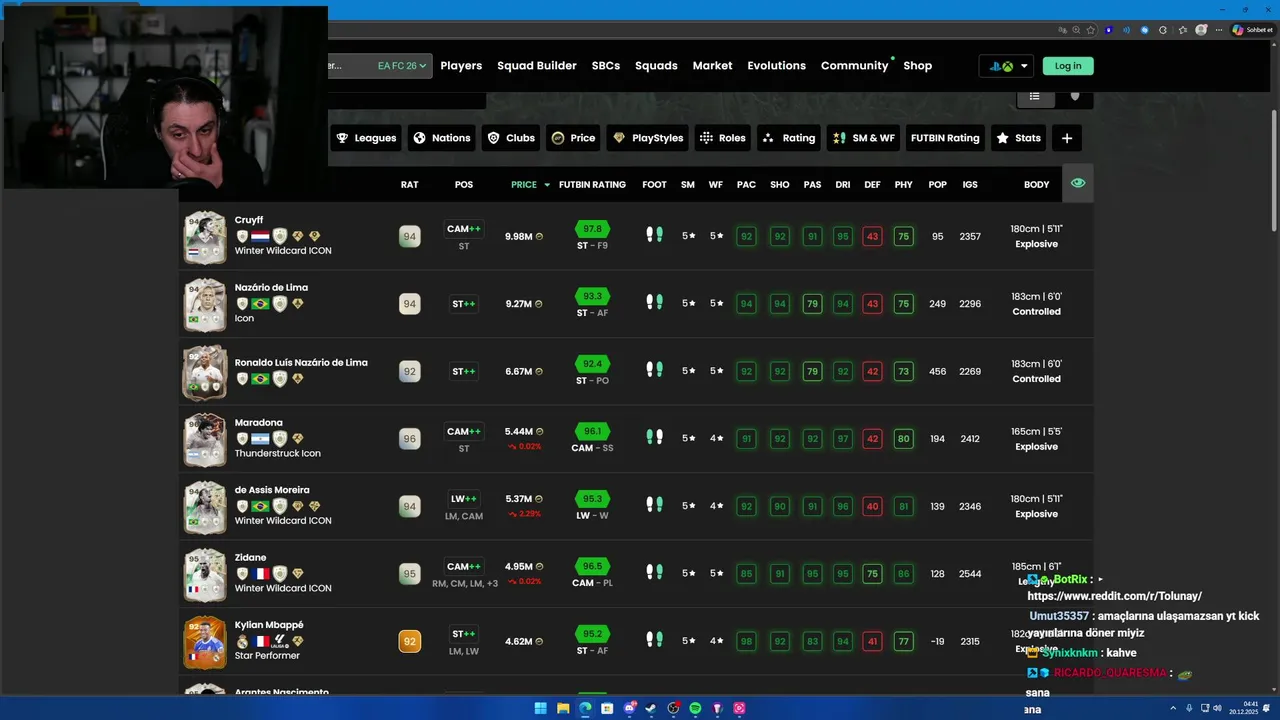Click Zidane's 95 rating badge
Screen dimensions: 1280x720
pos(409,574)
